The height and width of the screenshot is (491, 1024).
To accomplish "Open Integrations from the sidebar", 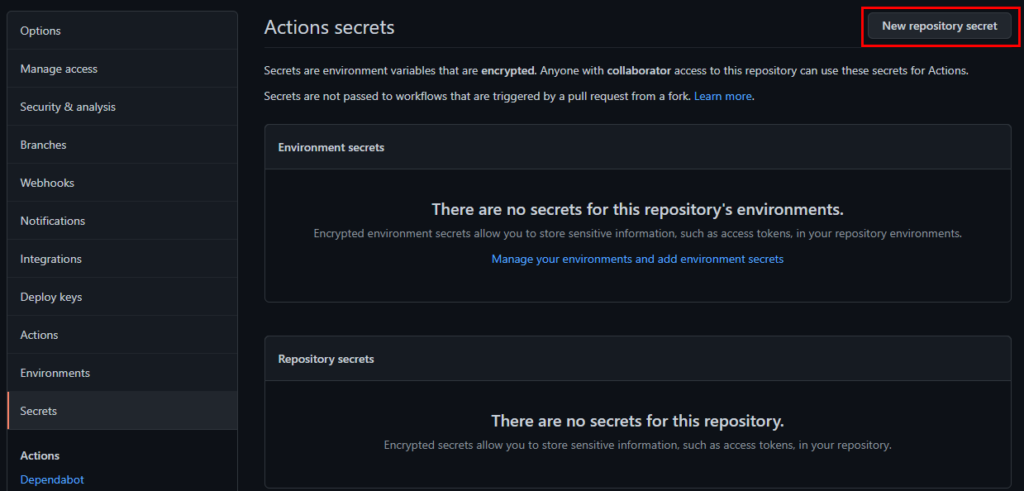I will (x=51, y=259).
